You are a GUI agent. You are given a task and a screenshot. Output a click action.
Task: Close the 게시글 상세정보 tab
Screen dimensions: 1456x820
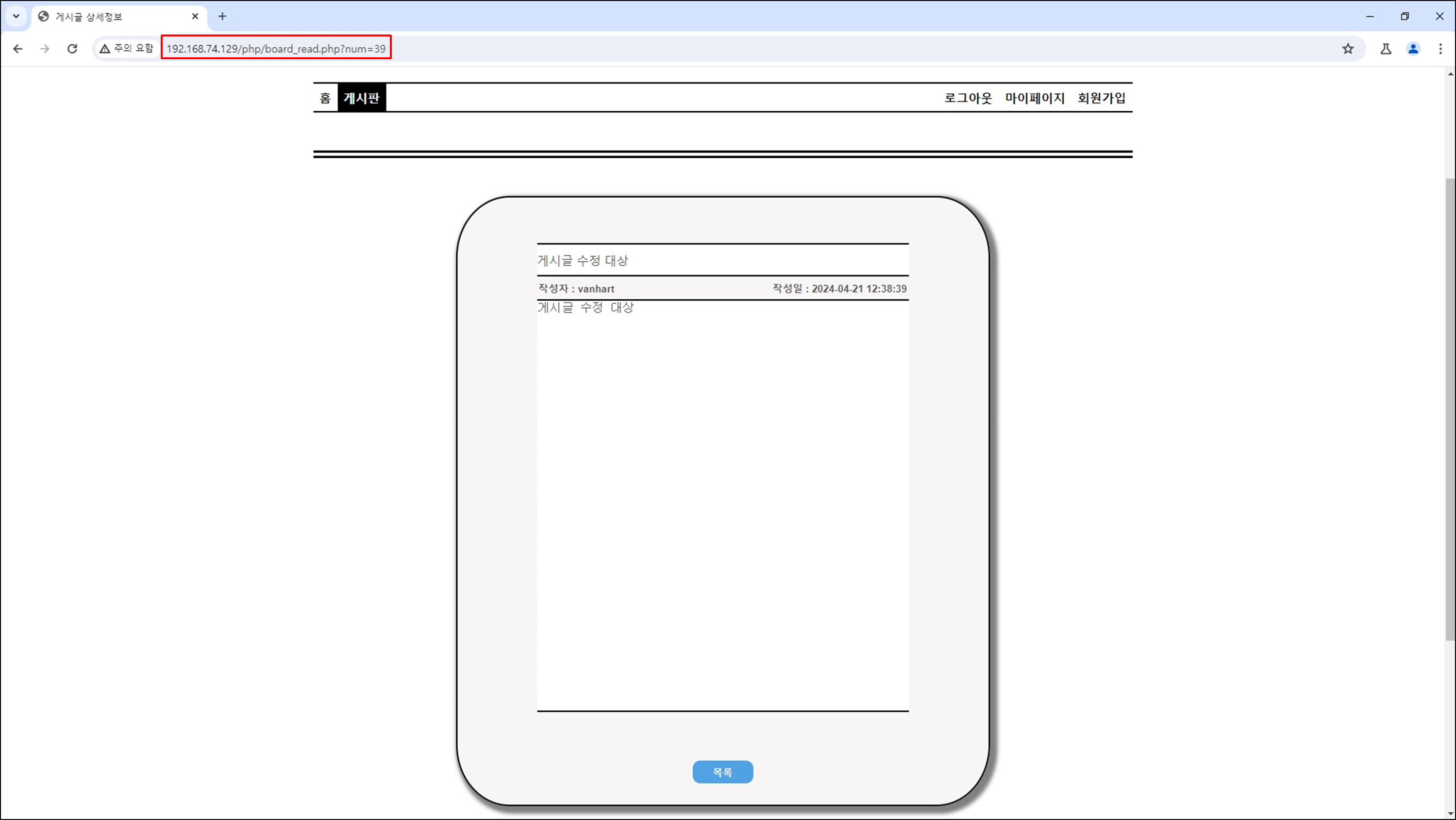coord(195,17)
